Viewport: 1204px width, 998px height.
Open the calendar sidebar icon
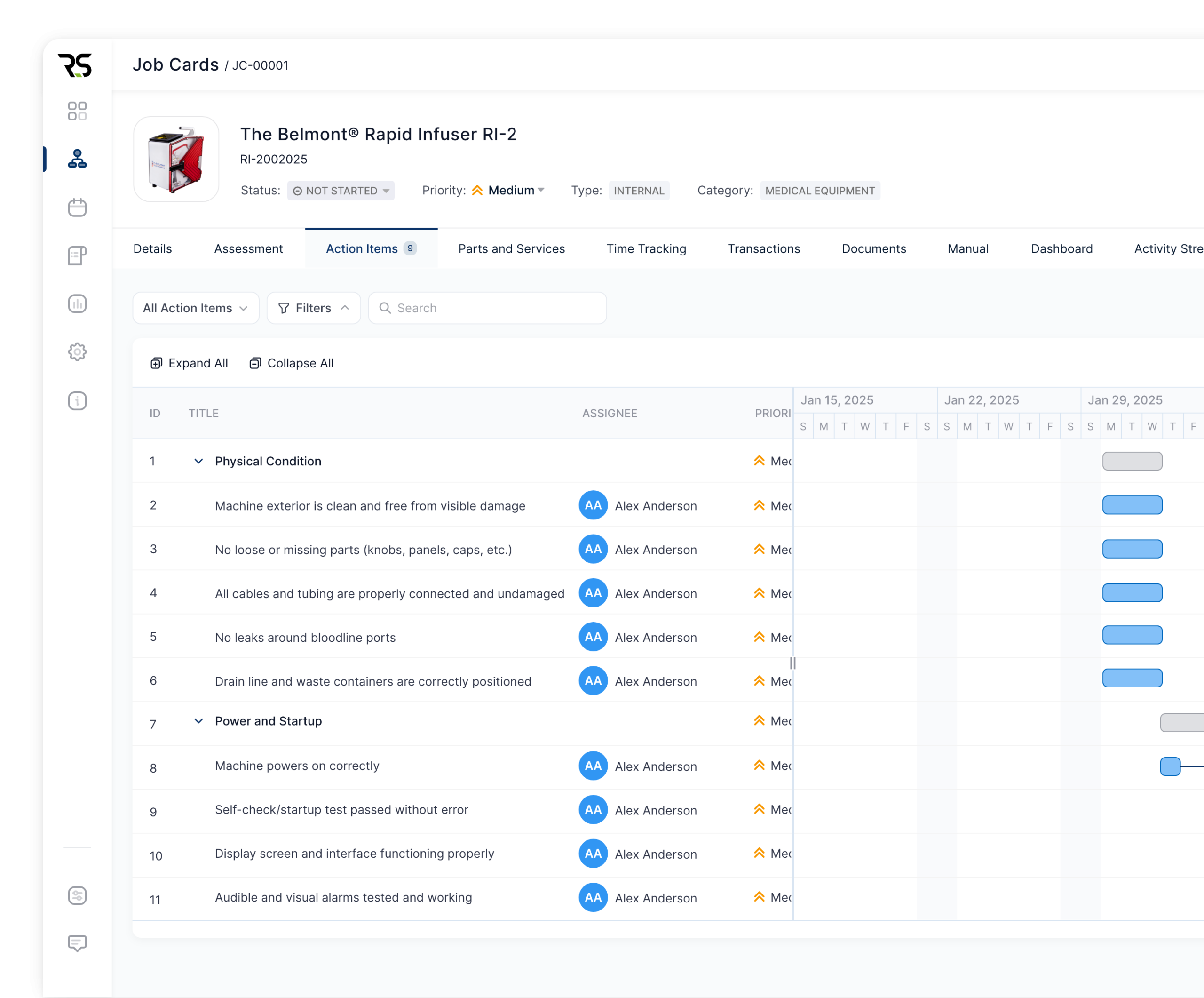pyautogui.click(x=77, y=207)
